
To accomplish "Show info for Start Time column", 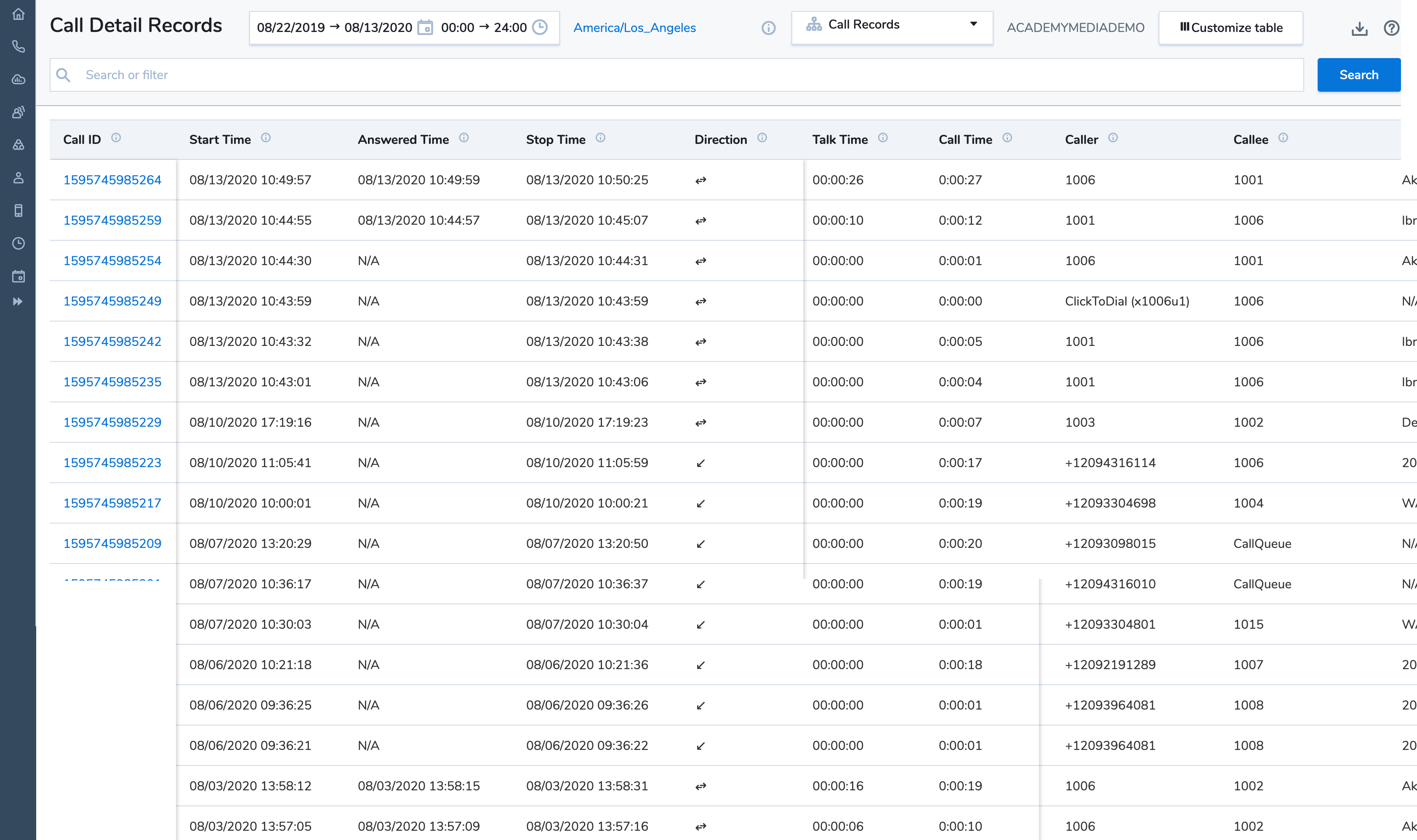I will point(266,138).
